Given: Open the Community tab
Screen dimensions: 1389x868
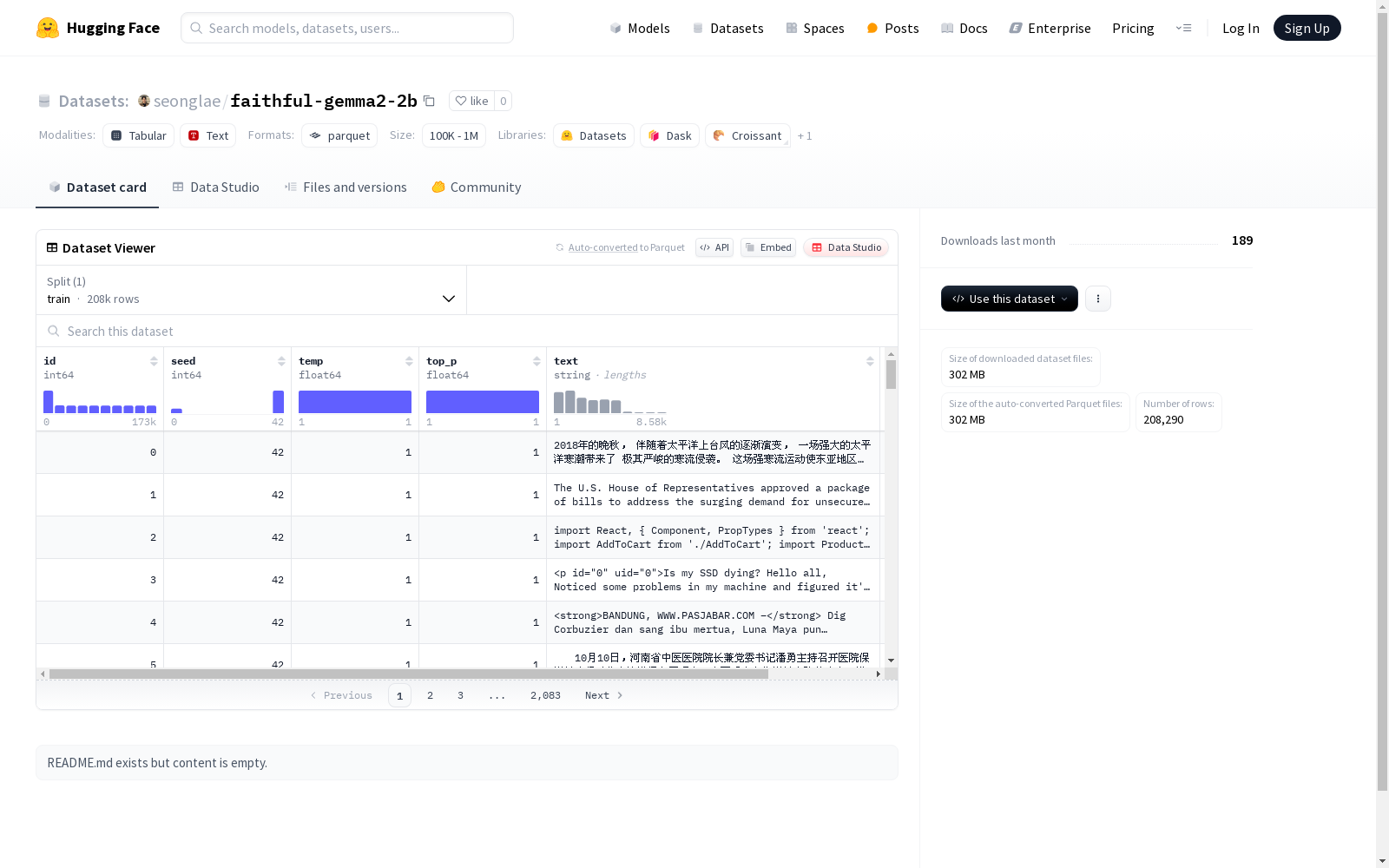Looking at the screenshot, I should pyautogui.click(x=477, y=187).
